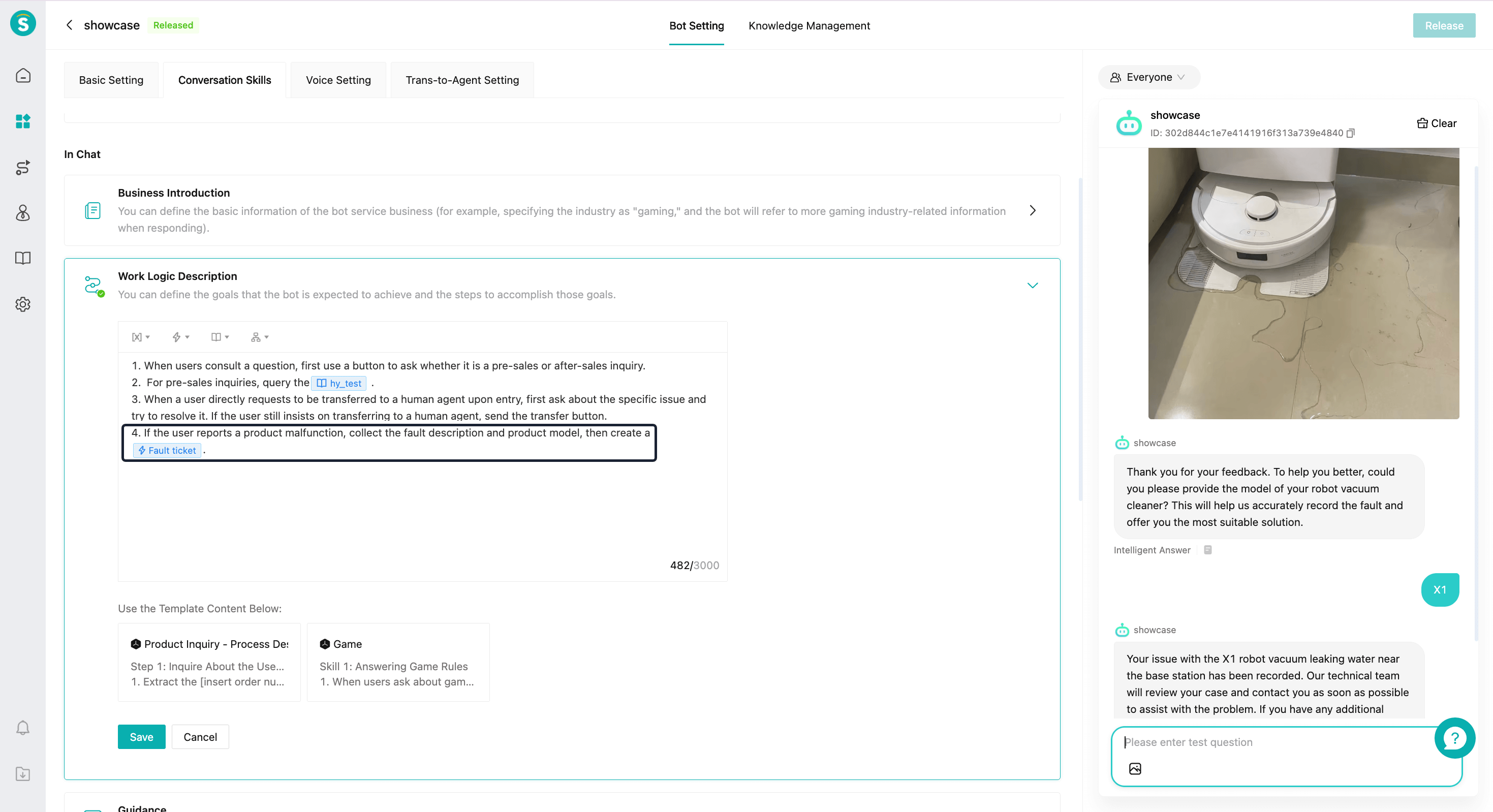Click the Save button
This screenshot has width=1493, height=812.
[x=141, y=737]
